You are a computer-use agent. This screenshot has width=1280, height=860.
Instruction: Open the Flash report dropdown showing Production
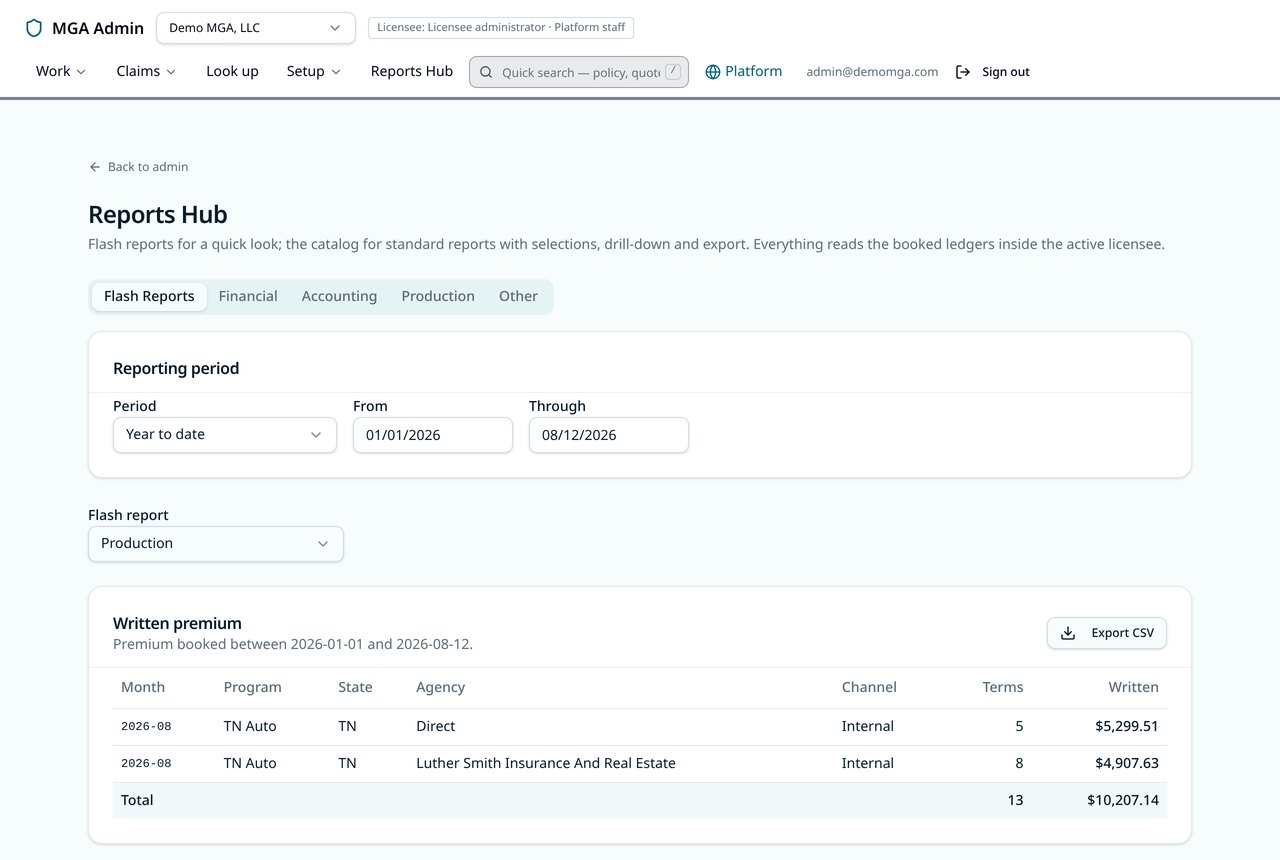216,544
